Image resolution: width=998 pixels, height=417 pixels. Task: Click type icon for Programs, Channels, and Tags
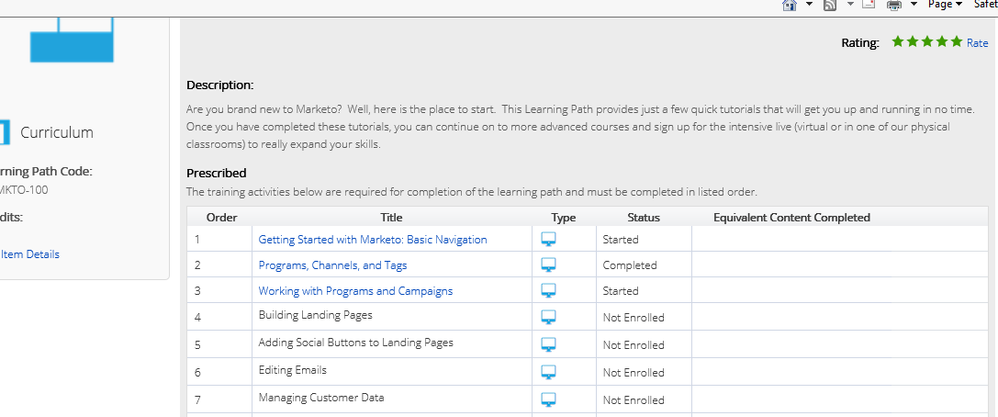tap(548, 265)
